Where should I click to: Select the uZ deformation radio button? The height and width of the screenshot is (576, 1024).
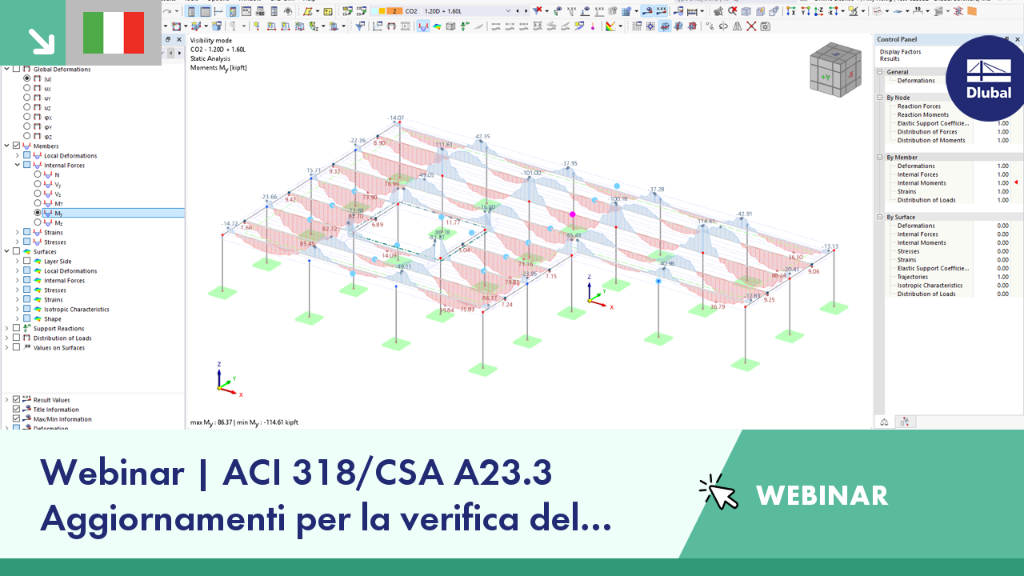pos(27,107)
